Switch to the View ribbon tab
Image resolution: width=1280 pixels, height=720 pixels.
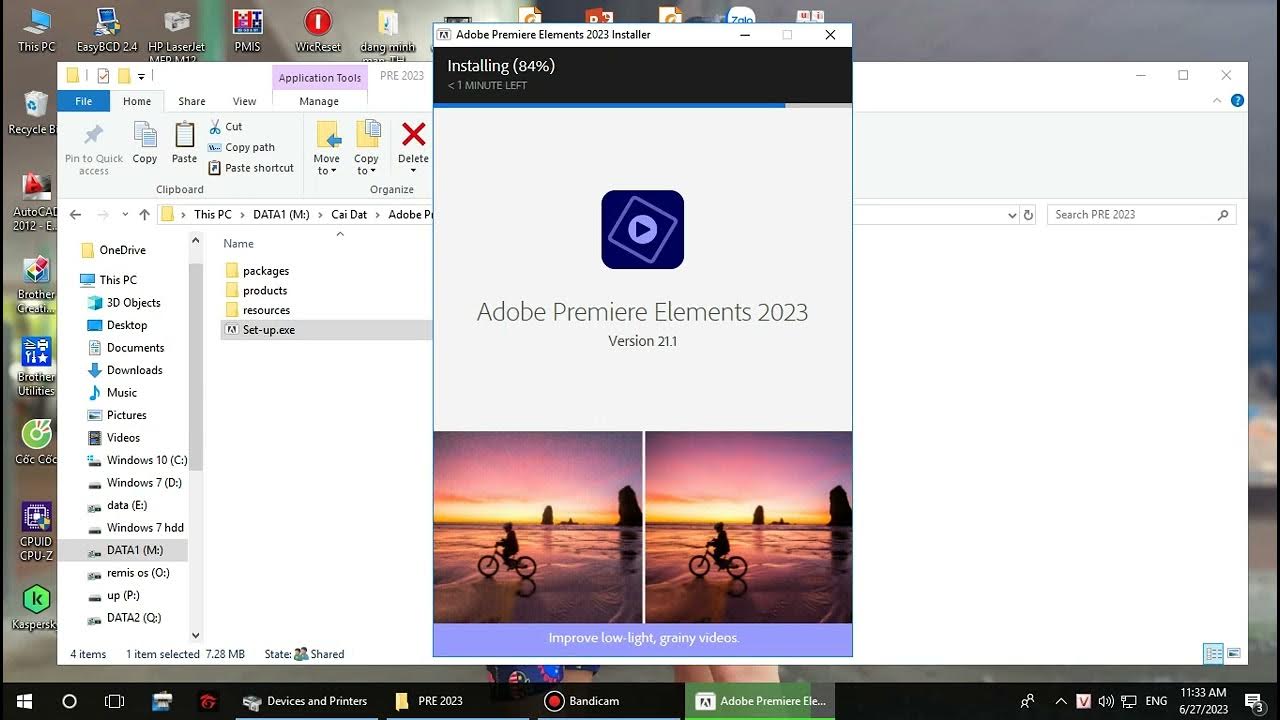pyautogui.click(x=245, y=101)
